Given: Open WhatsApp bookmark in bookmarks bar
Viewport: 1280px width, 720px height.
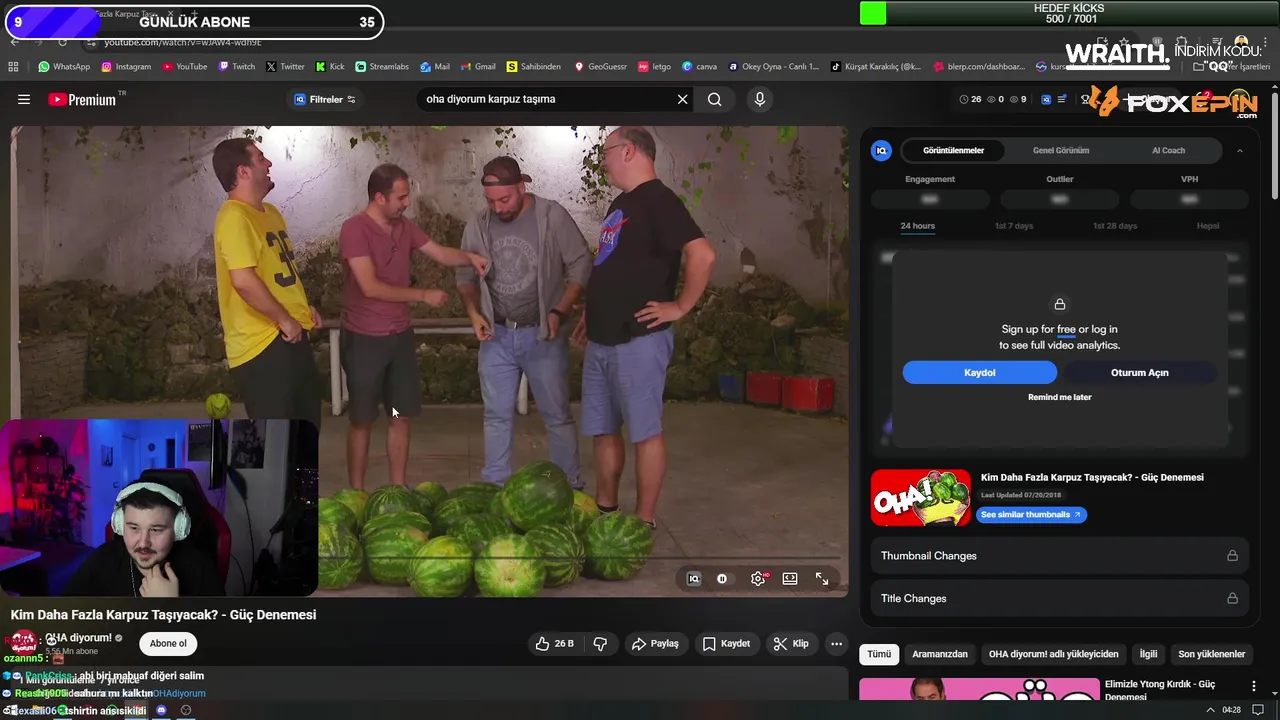Looking at the screenshot, I should tap(64, 67).
